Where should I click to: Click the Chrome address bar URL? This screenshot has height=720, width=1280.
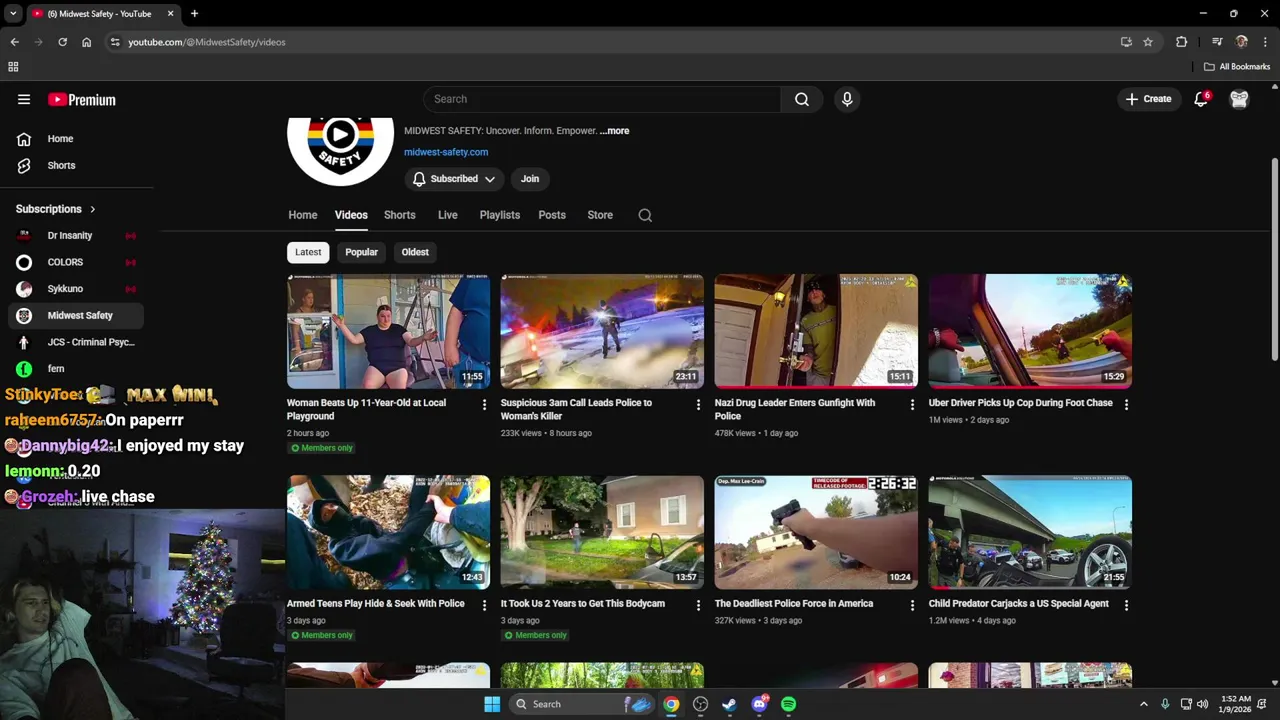coord(207,42)
